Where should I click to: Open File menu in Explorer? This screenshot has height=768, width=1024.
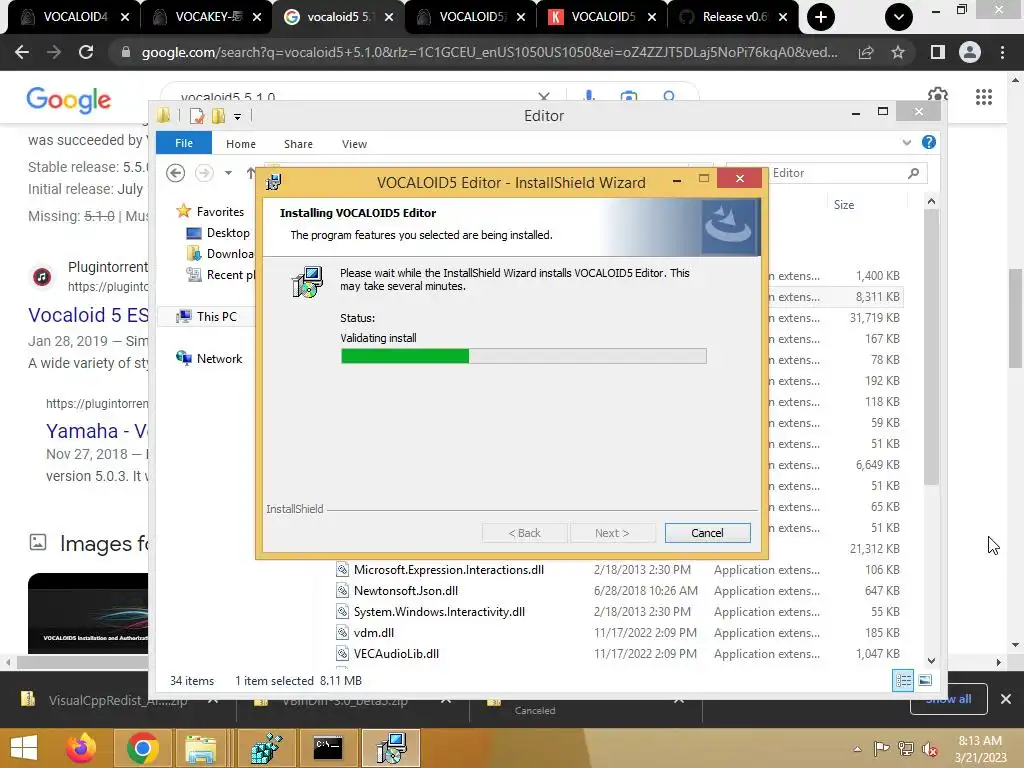pyautogui.click(x=184, y=143)
